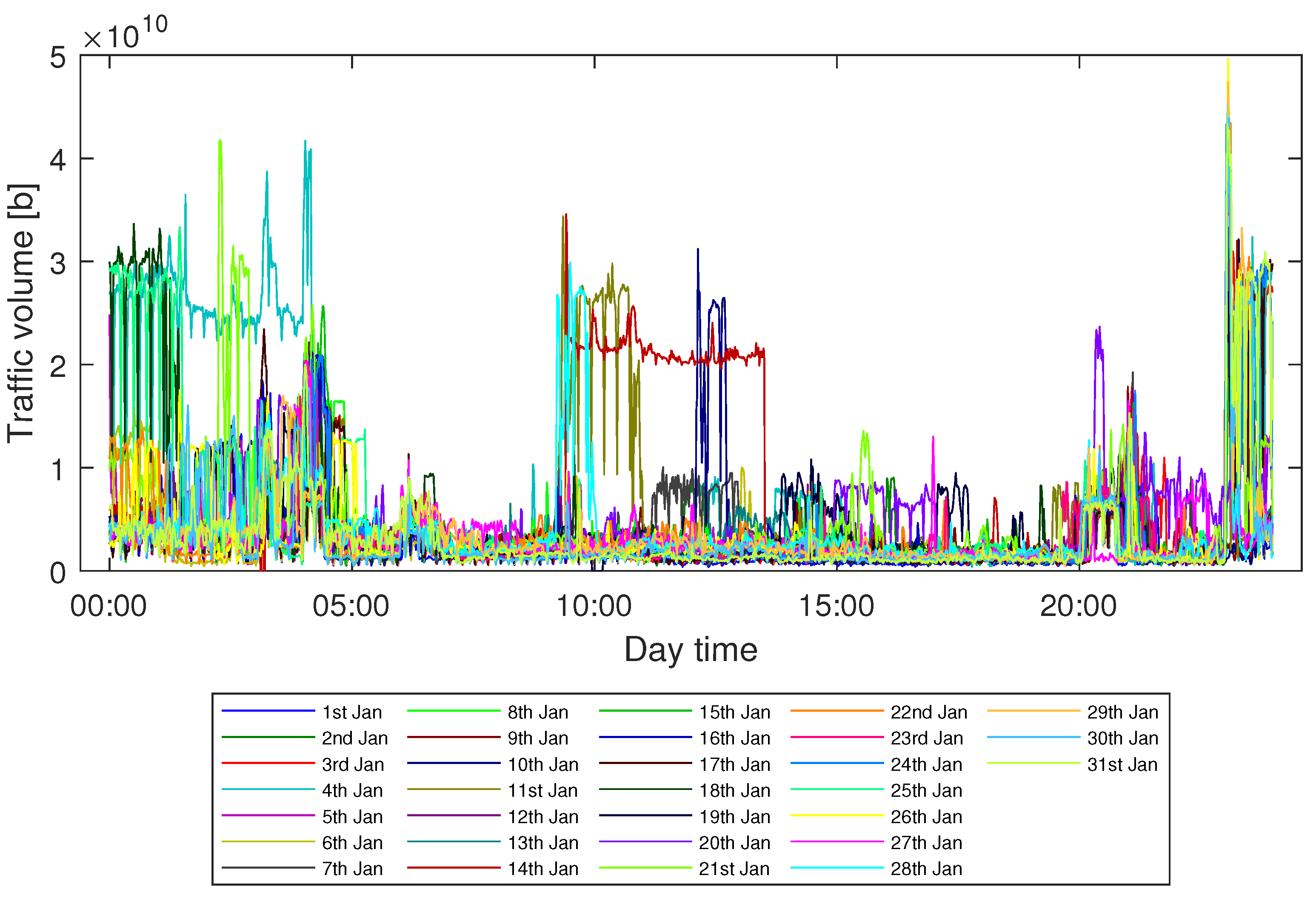Click the 23rd Jan pink legend line
The height and width of the screenshot is (898, 1316).
836,738
